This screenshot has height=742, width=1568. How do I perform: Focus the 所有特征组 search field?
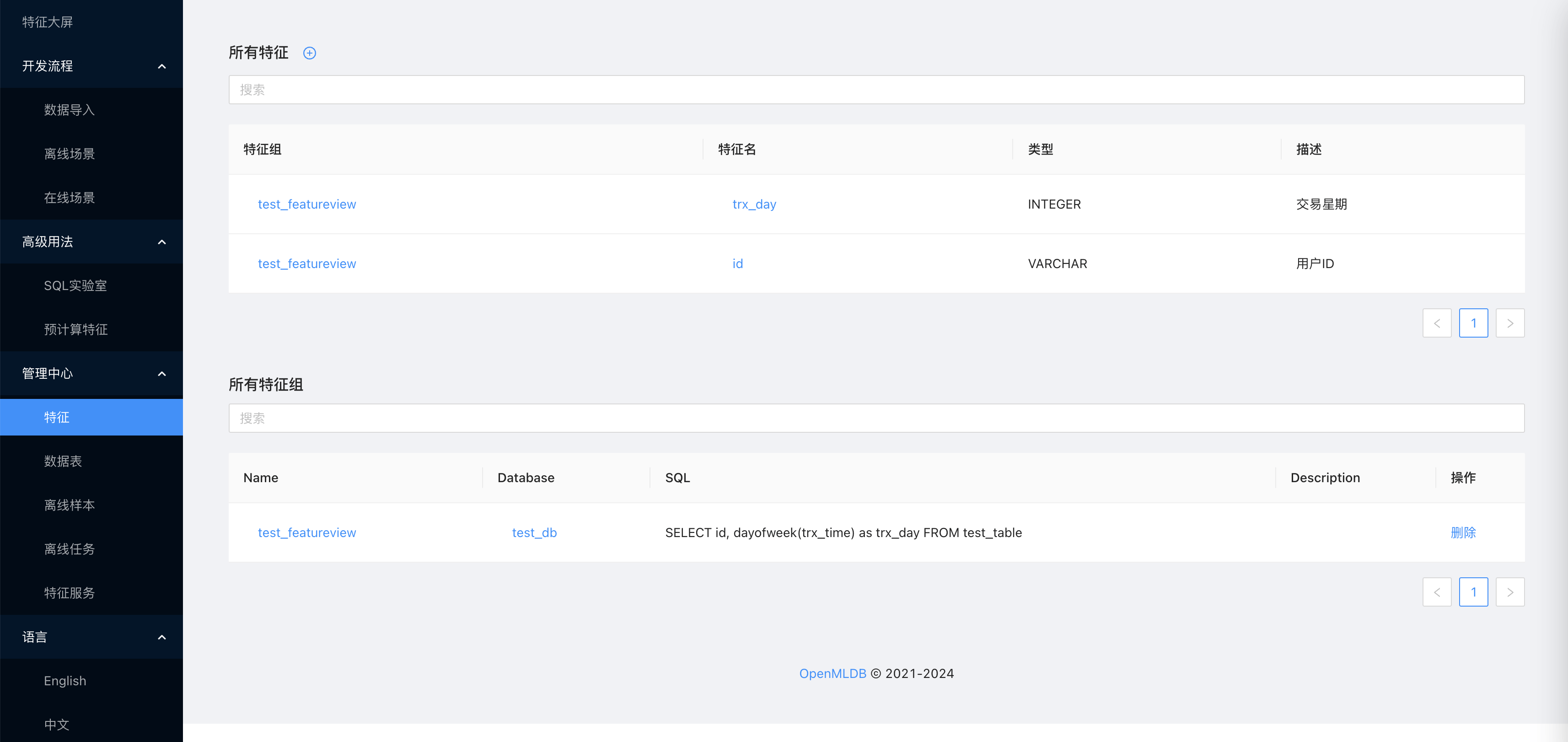click(876, 418)
